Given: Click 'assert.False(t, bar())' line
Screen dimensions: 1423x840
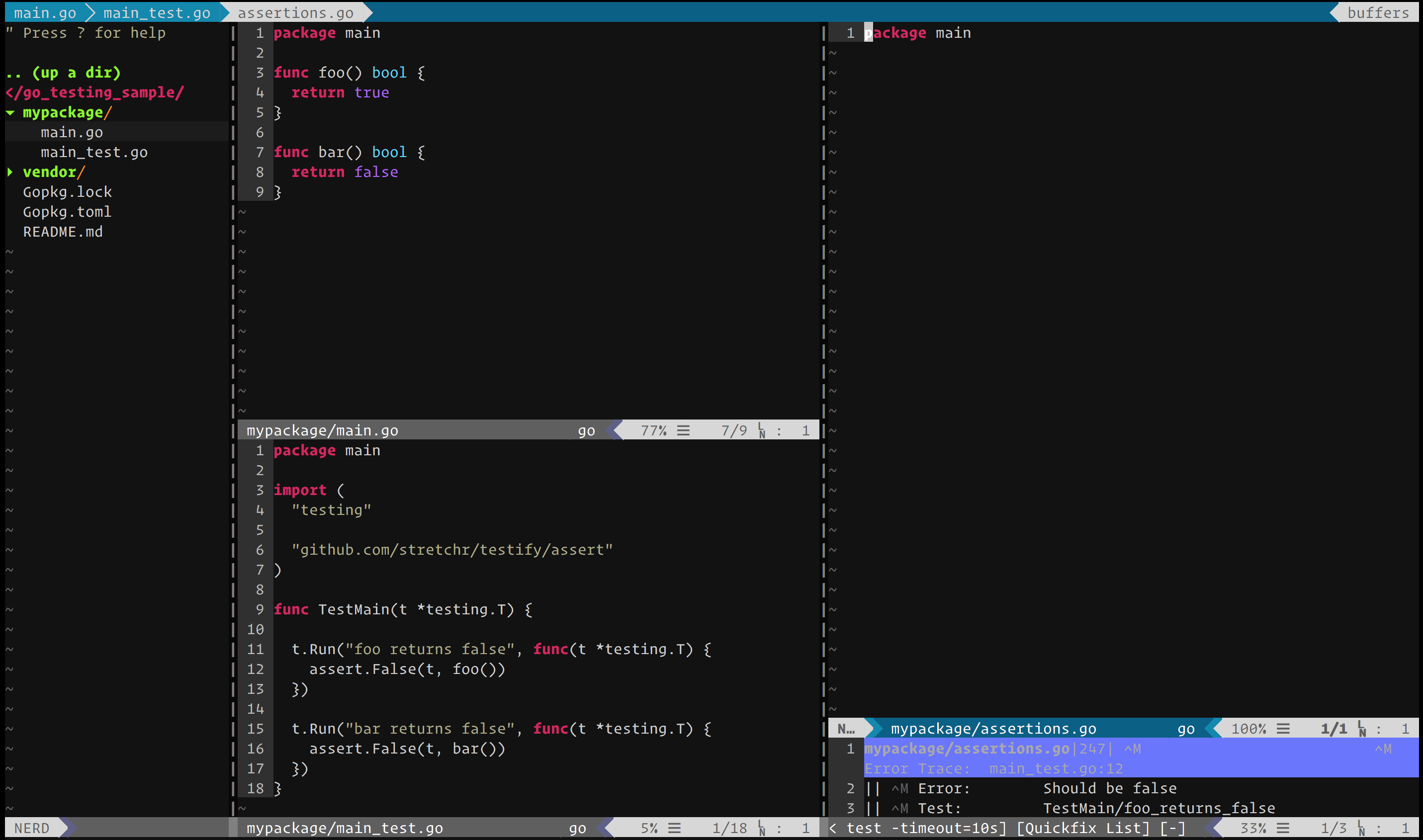Looking at the screenshot, I should [407, 749].
